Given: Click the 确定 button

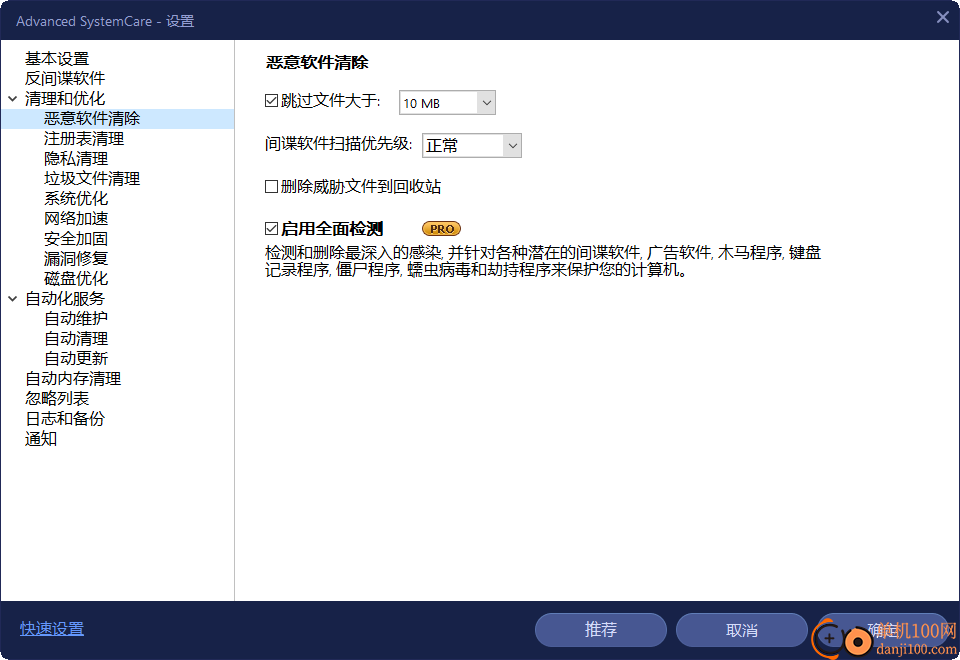Looking at the screenshot, I should pyautogui.click(x=883, y=630).
